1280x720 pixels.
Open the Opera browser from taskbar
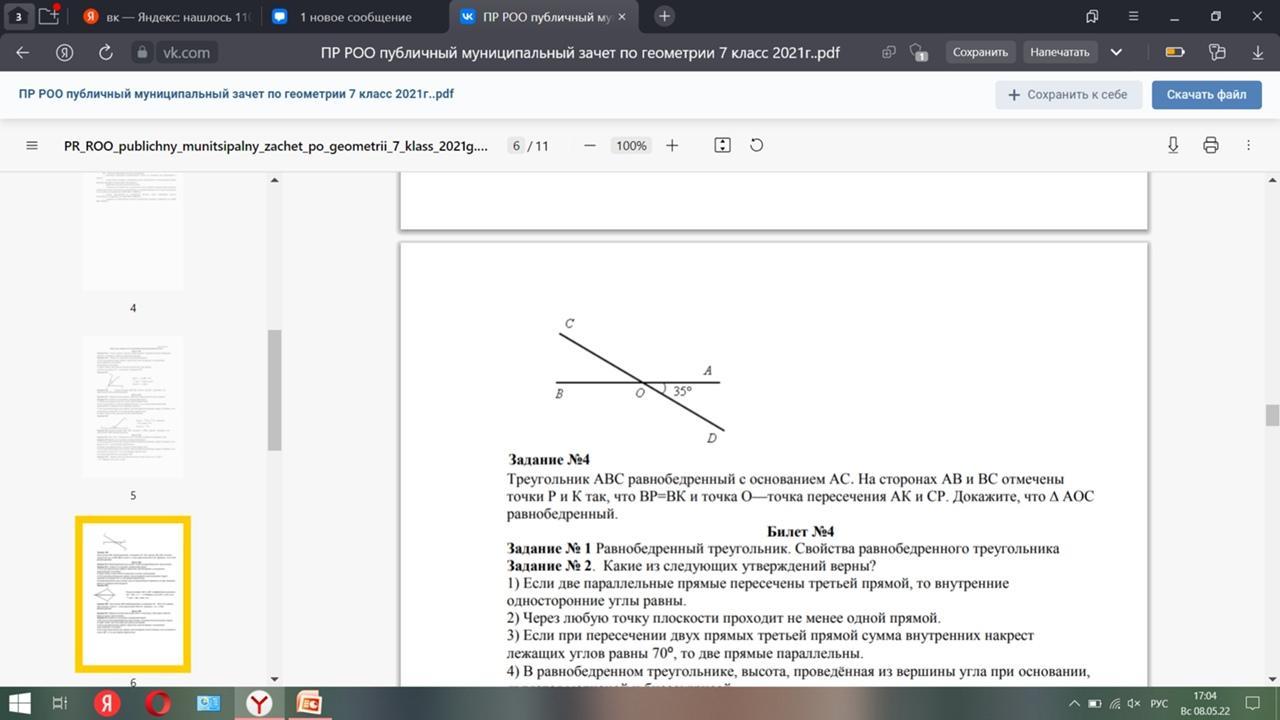(x=157, y=703)
